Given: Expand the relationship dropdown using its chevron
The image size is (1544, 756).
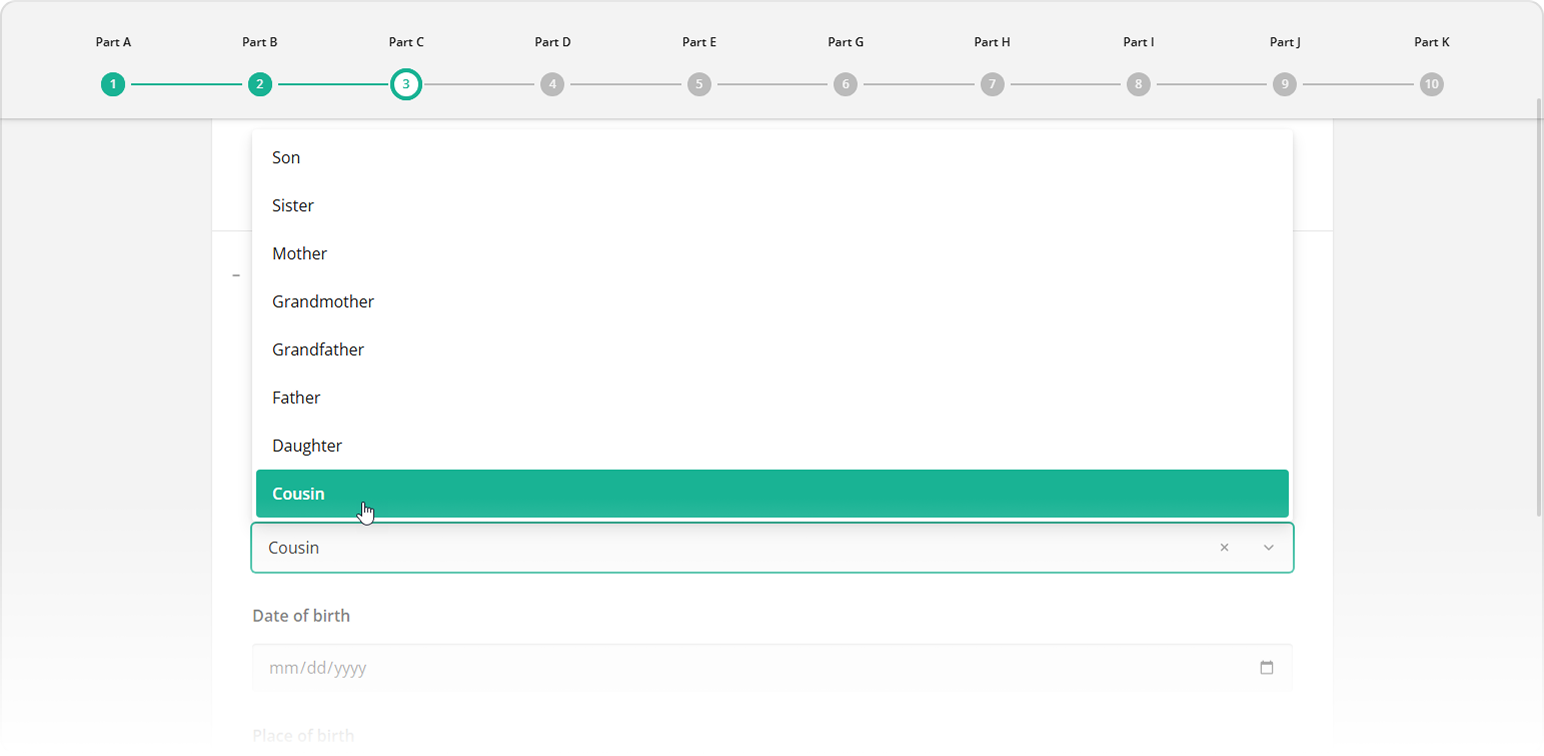Looking at the screenshot, I should pos(1267,547).
